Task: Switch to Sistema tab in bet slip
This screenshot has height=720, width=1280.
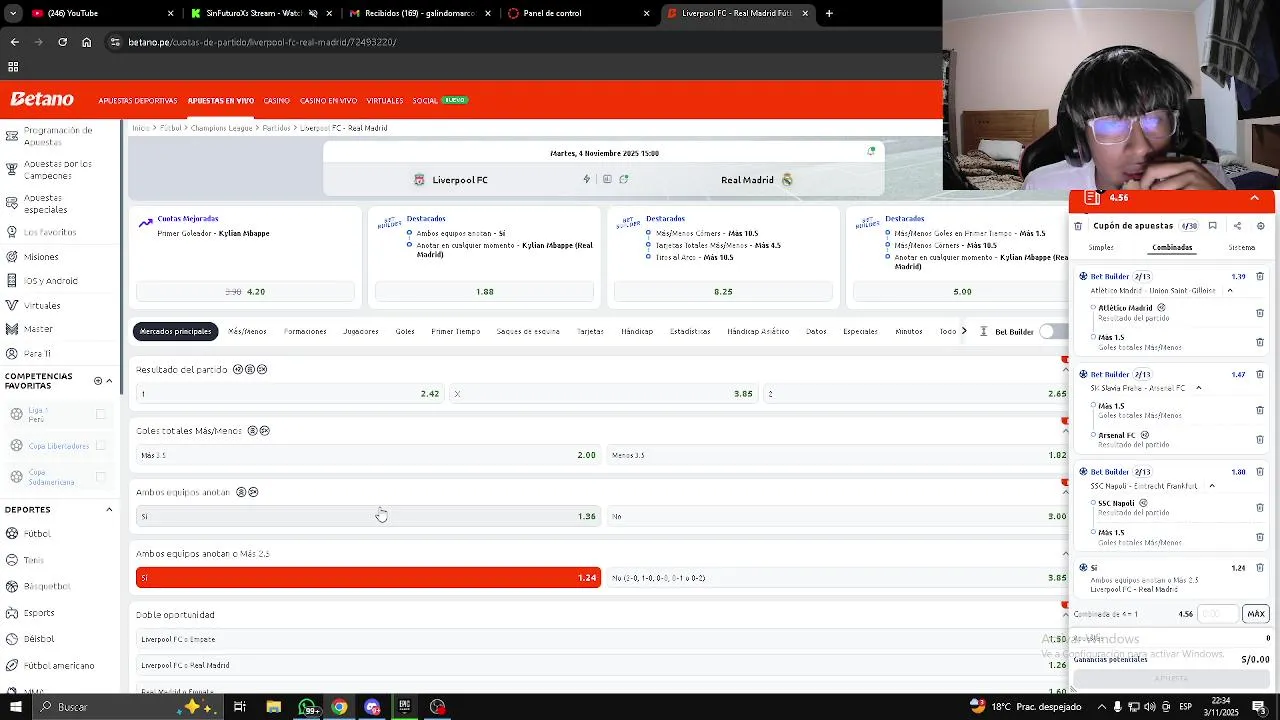Action: [1242, 247]
